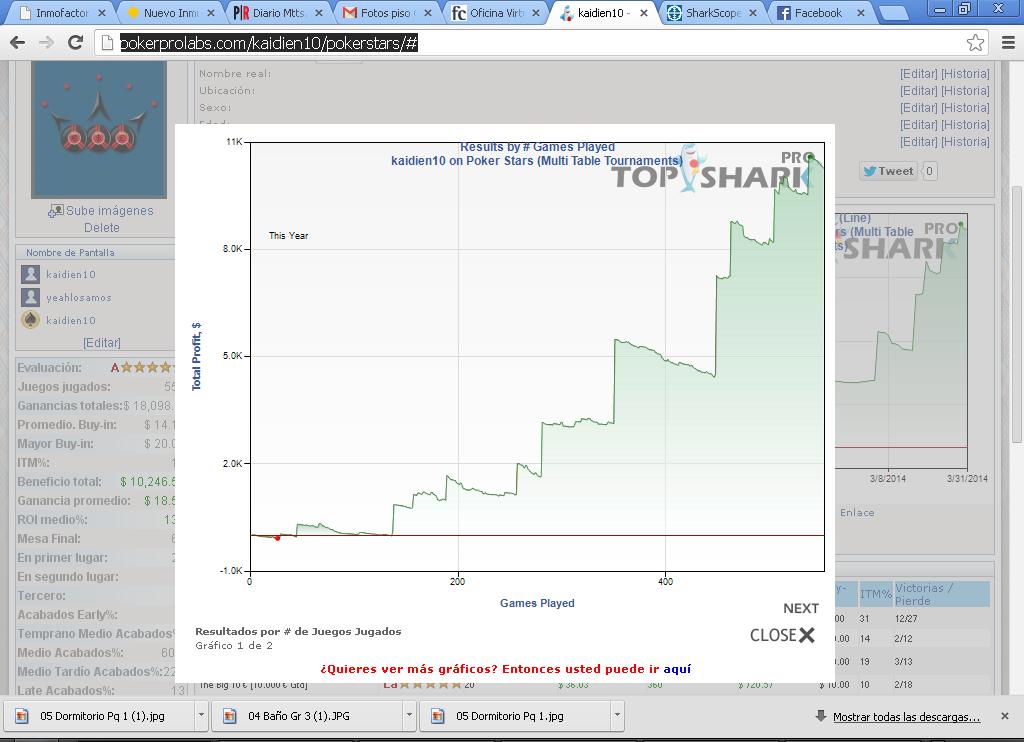Image resolution: width=1024 pixels, height=742 pixels.
Task: Click the 3/13 table cell
Action: click(x=903, y=662)
